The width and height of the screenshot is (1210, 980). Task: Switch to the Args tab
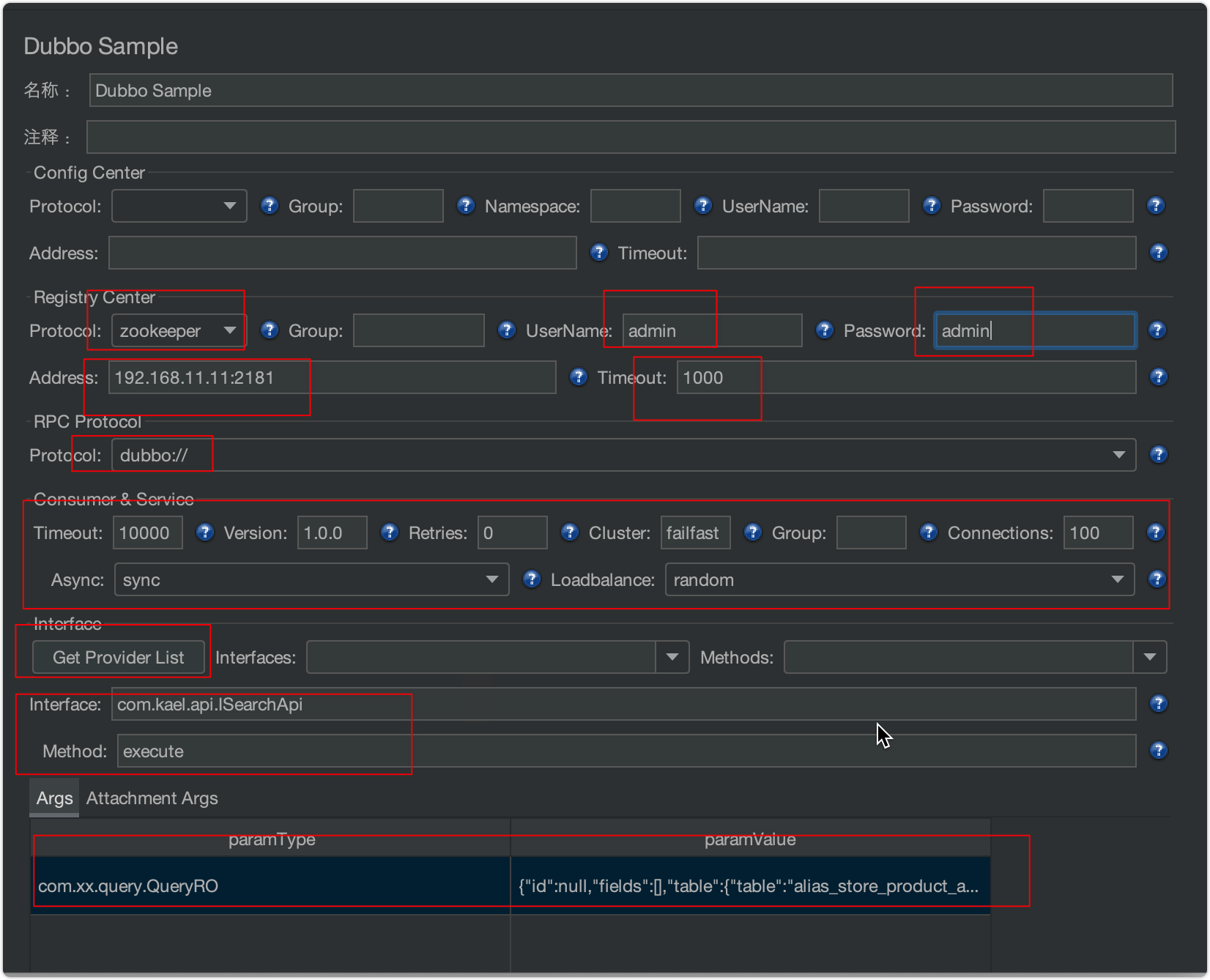click(55, 798)
